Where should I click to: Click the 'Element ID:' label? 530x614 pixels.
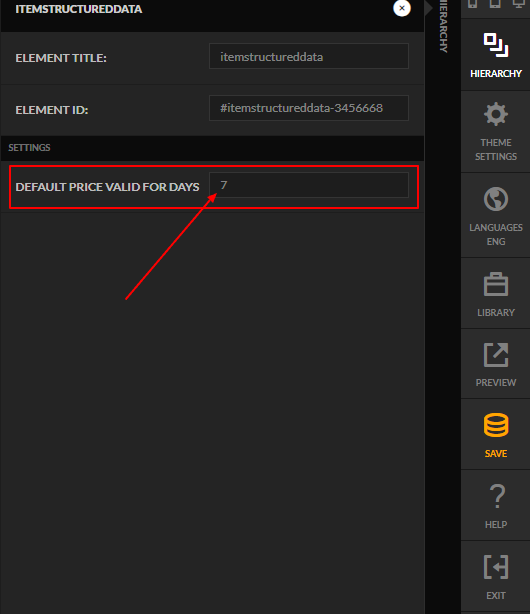pos(52,110)
